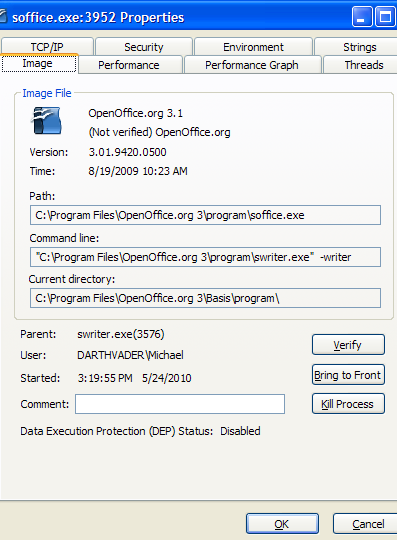The image size is (397, 540).
Task: Confirm with the OK button
Action: coord(282,524)
